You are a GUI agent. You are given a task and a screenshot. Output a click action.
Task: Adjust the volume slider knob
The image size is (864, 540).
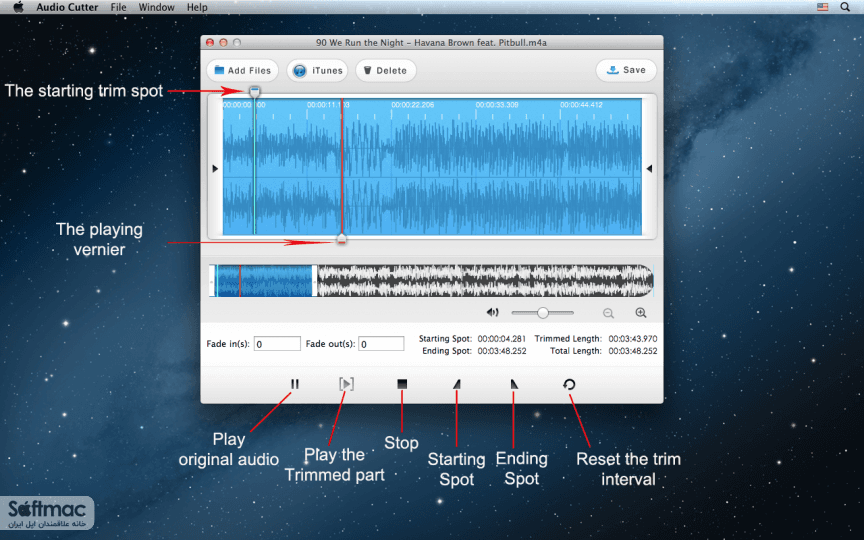point(543,313)
